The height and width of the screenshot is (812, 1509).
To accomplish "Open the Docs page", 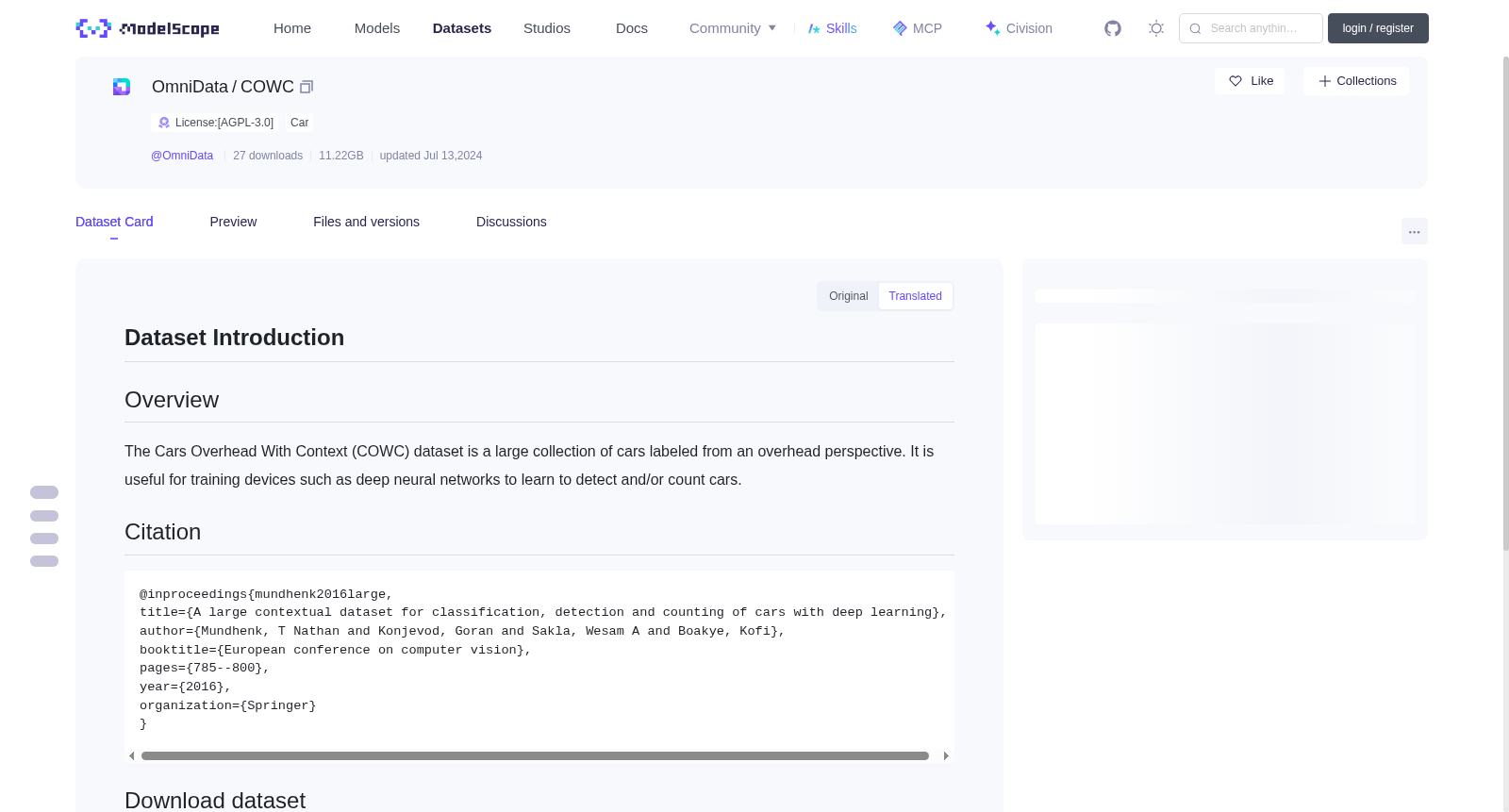I will tap(632, 28).
